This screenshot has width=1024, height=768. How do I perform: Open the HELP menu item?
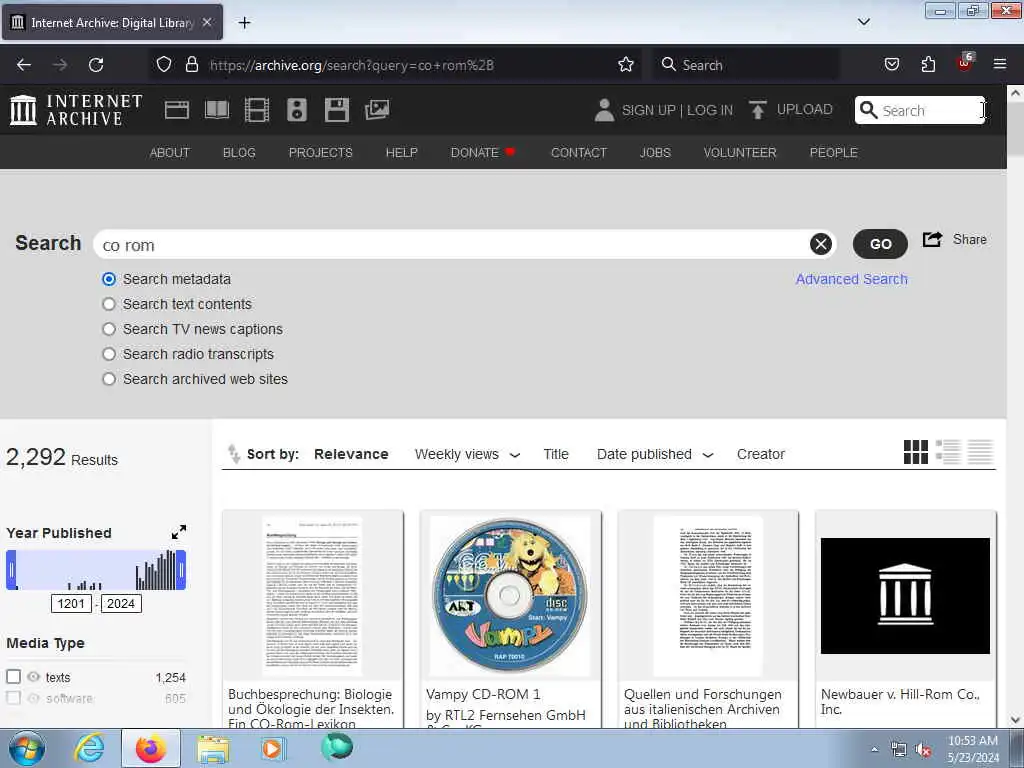(402, 152)
